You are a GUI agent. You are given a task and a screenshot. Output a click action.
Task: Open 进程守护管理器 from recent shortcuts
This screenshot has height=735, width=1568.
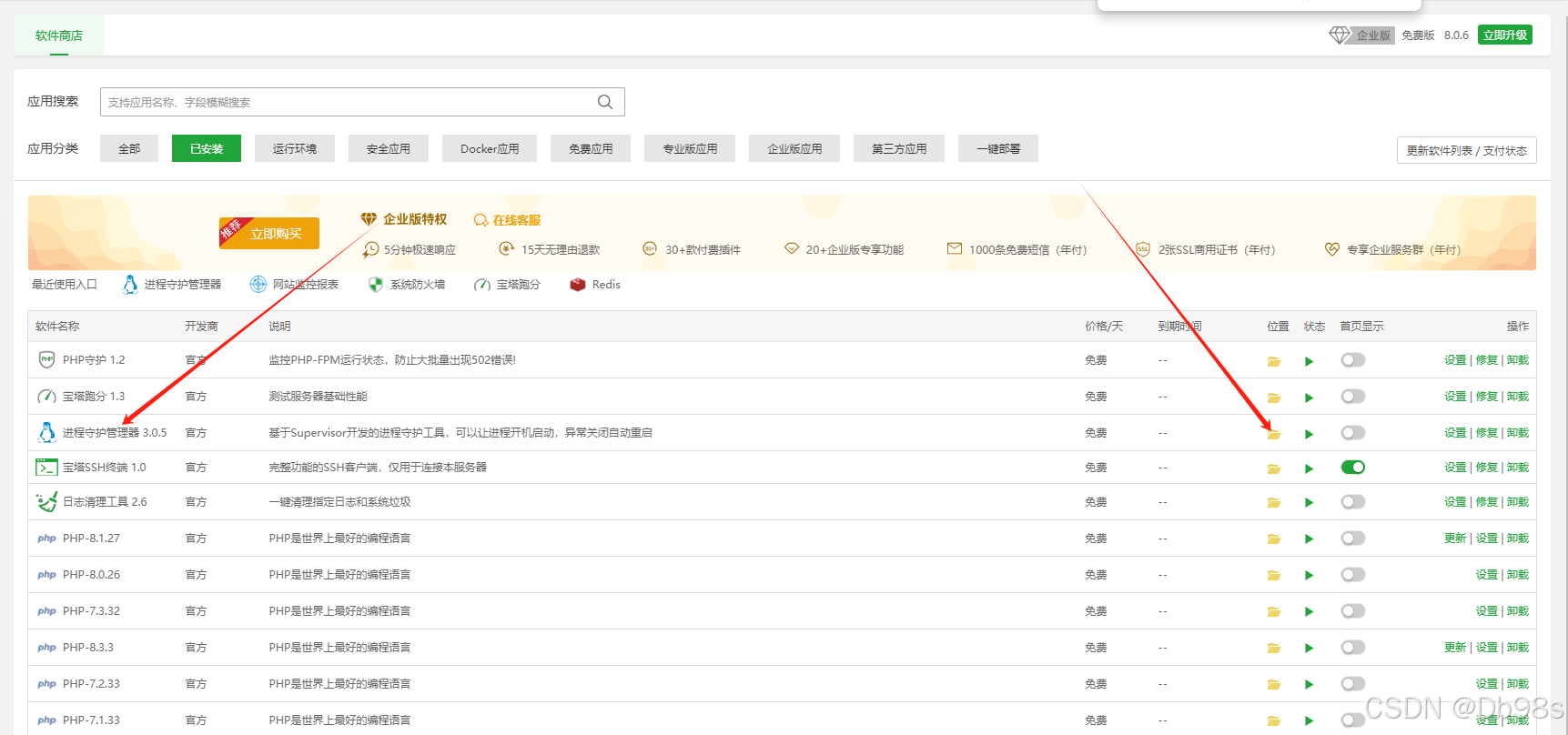click(x=171, y=285)
